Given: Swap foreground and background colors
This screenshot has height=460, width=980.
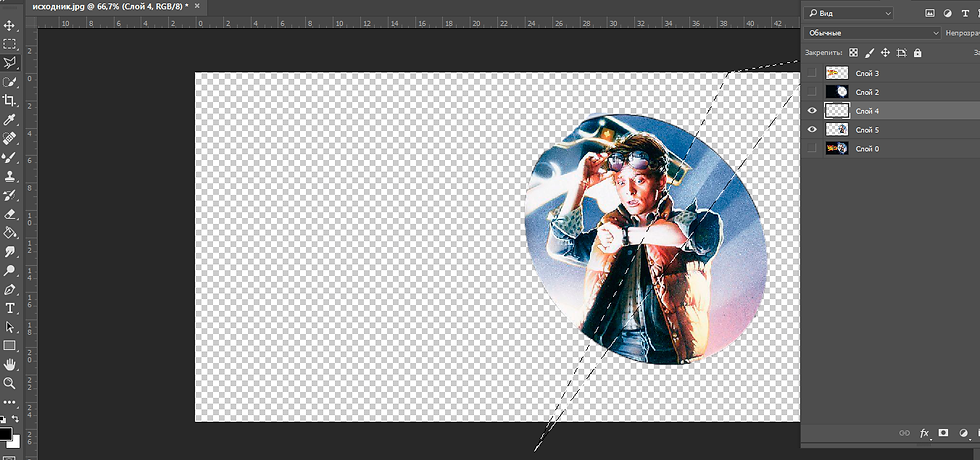Looking at the screenshot, I should [15, 419].
